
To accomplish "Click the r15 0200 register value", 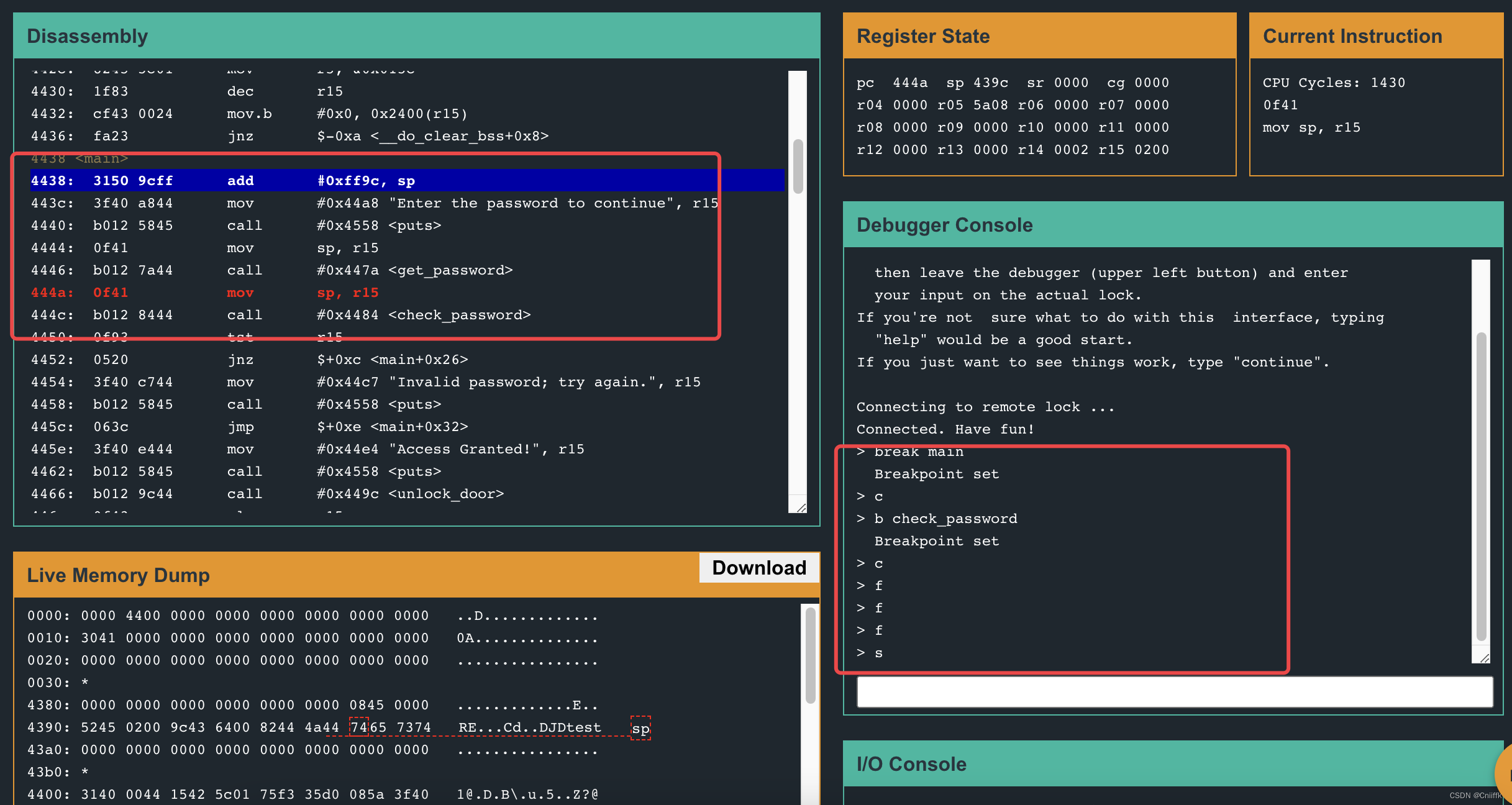I will coord(1152,150).
